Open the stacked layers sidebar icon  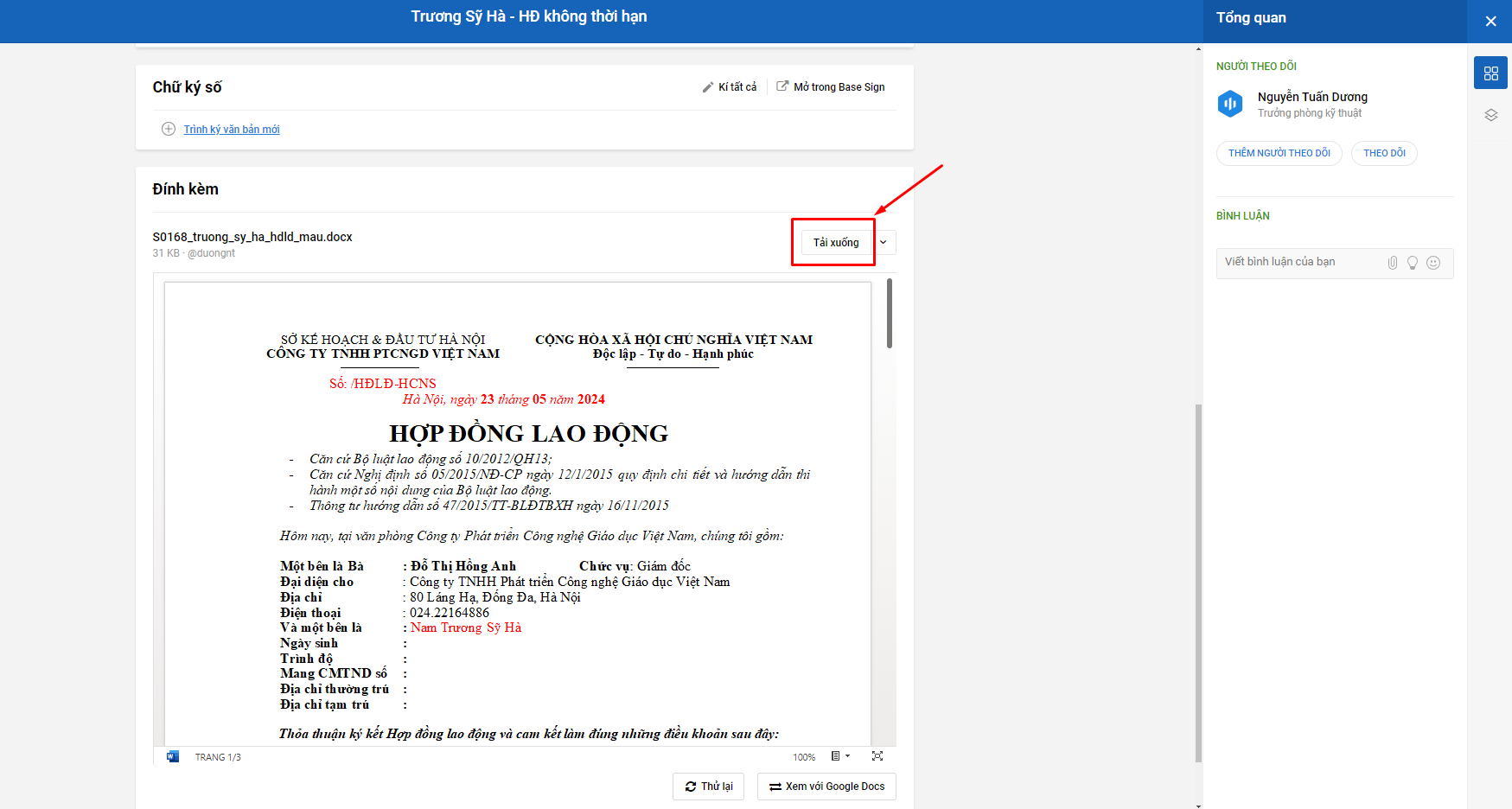tap(1490, 115)
